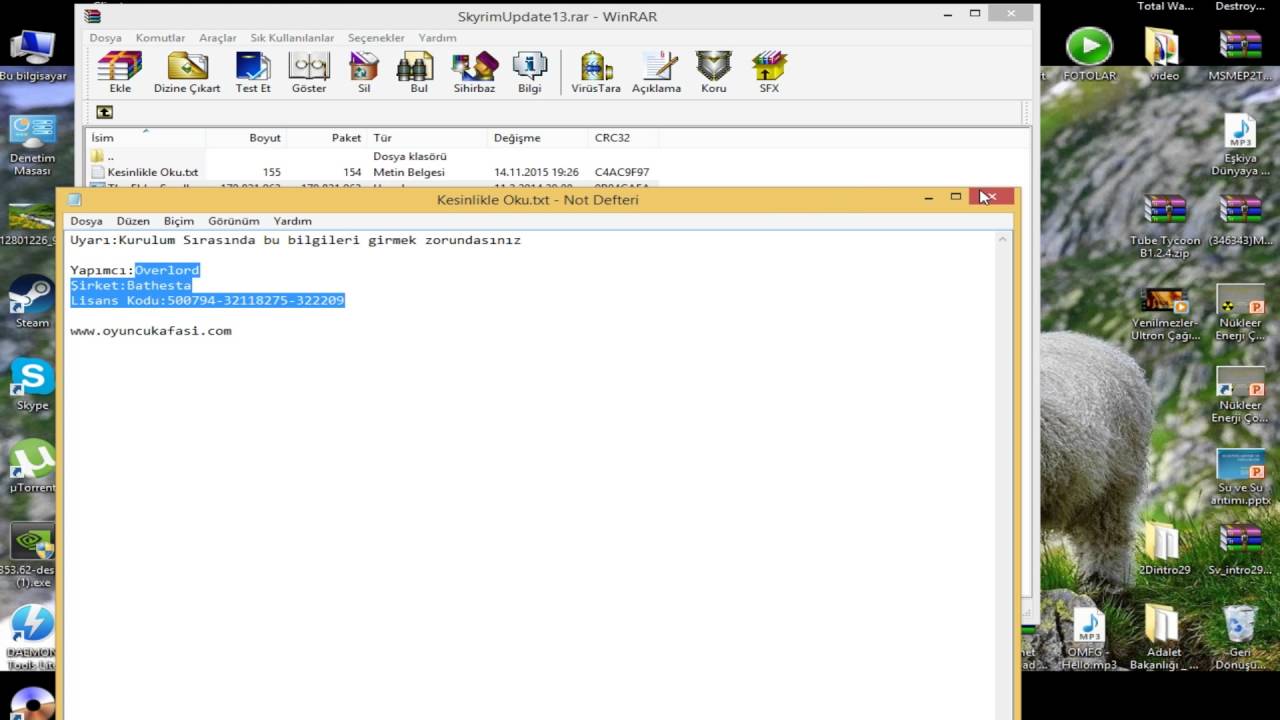Image resolution: width=1280 pixels, height=720 pixels.
Task: Open the Düzen menu in Not Defteri
Action: point(133,221)
